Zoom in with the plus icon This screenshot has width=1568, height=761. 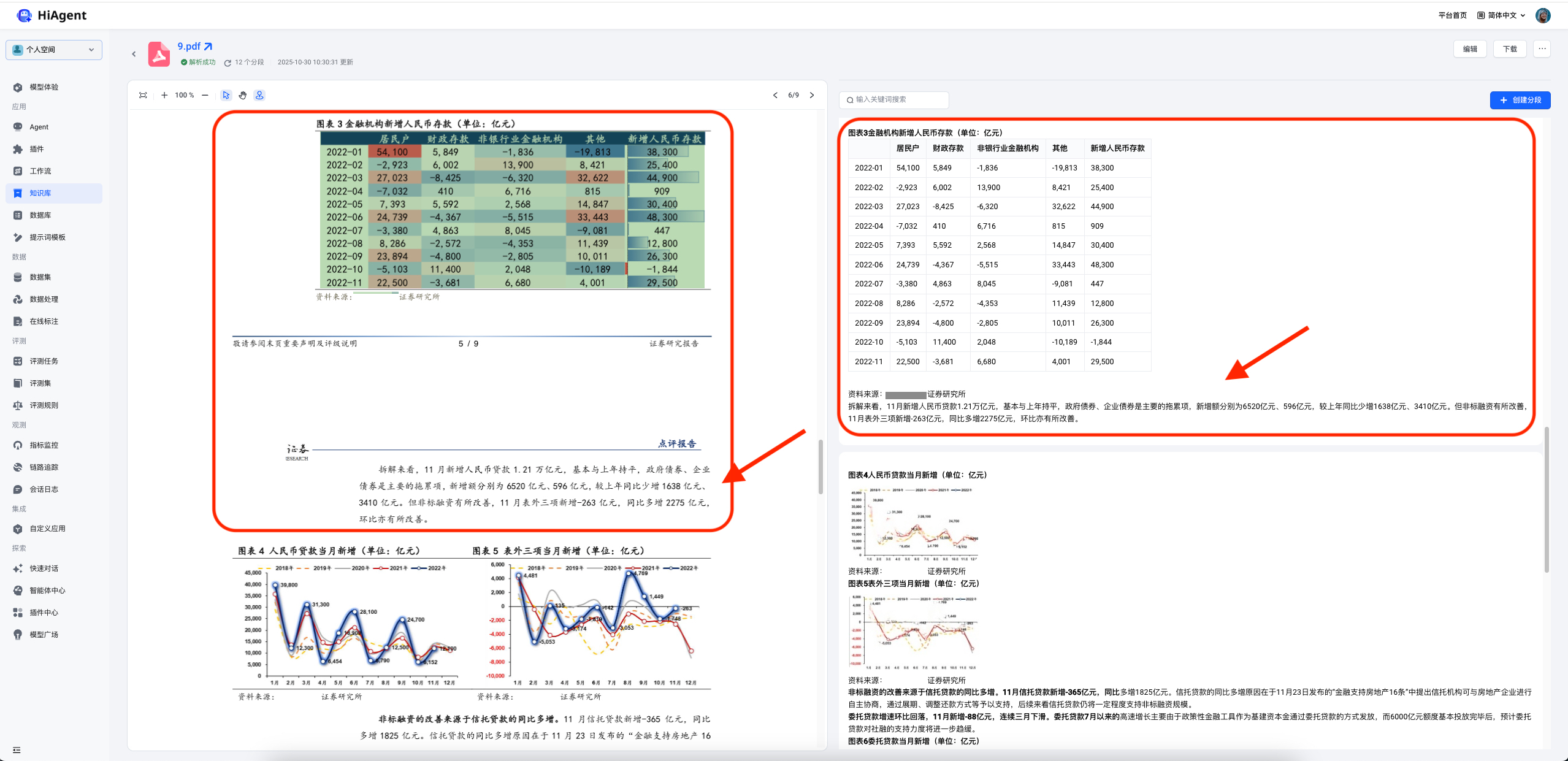[x=164, y=95]
